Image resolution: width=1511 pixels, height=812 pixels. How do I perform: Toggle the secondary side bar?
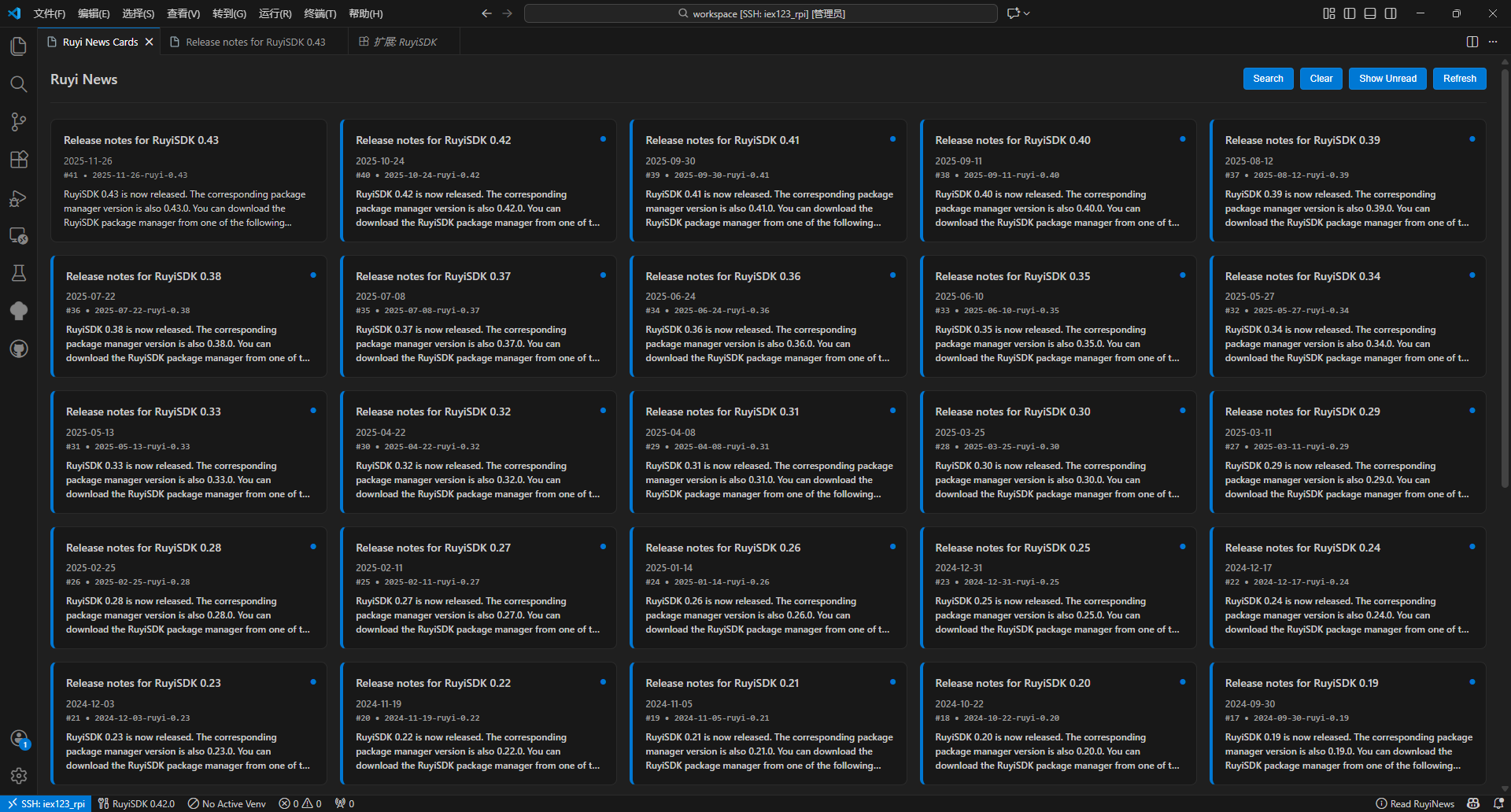(x=1391, y=13)
